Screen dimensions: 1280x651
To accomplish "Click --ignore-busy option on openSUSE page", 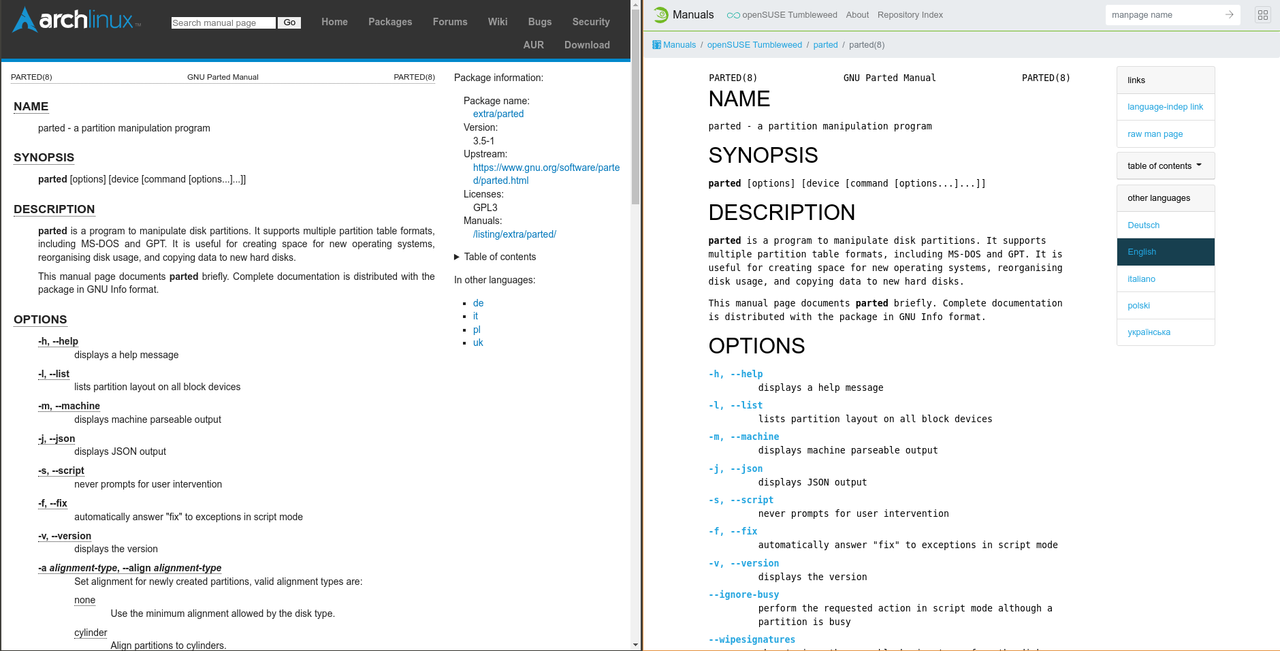I will tap(743, 595).
